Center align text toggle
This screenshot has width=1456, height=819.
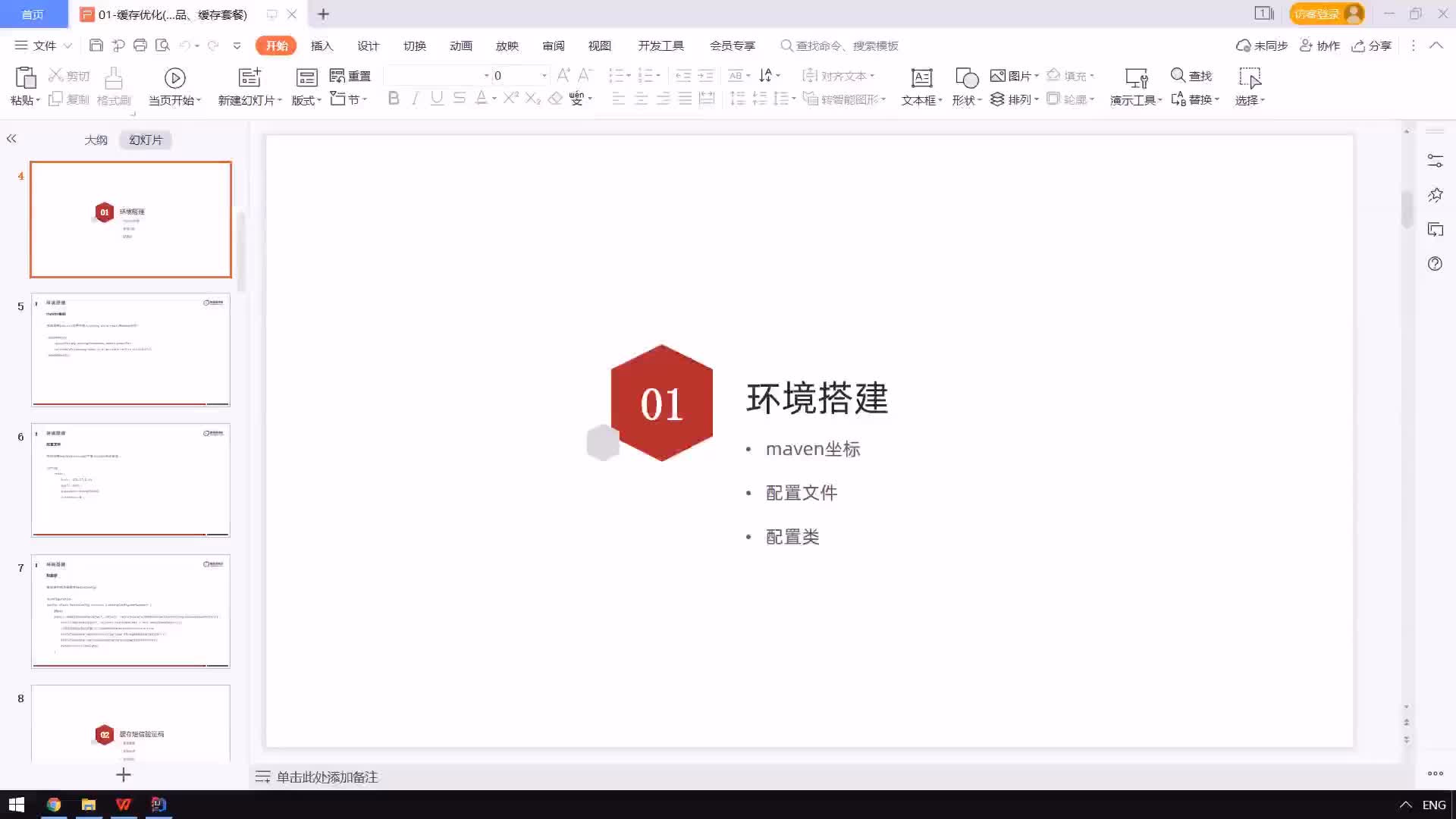click(x=641, y=99)
